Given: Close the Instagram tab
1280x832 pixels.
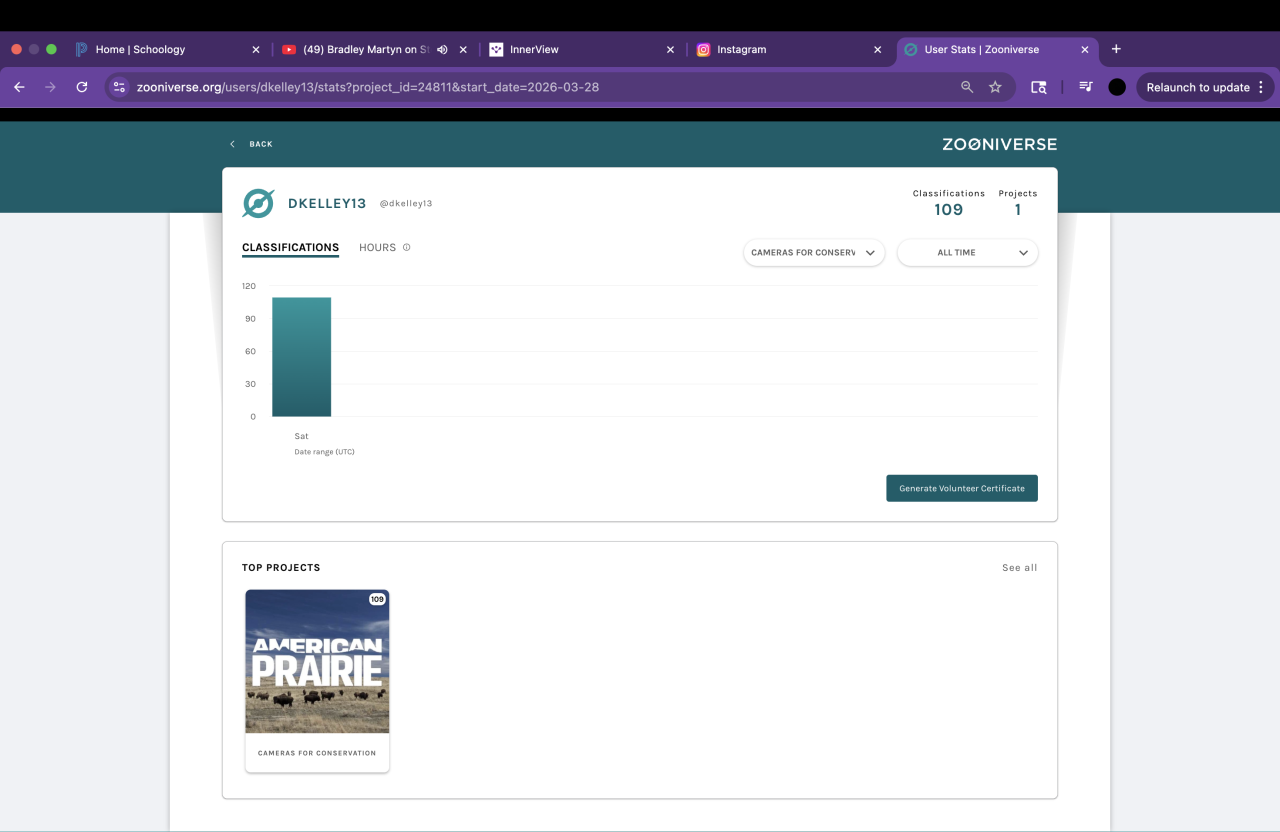Looking at the screenshot, I should 878,49.
